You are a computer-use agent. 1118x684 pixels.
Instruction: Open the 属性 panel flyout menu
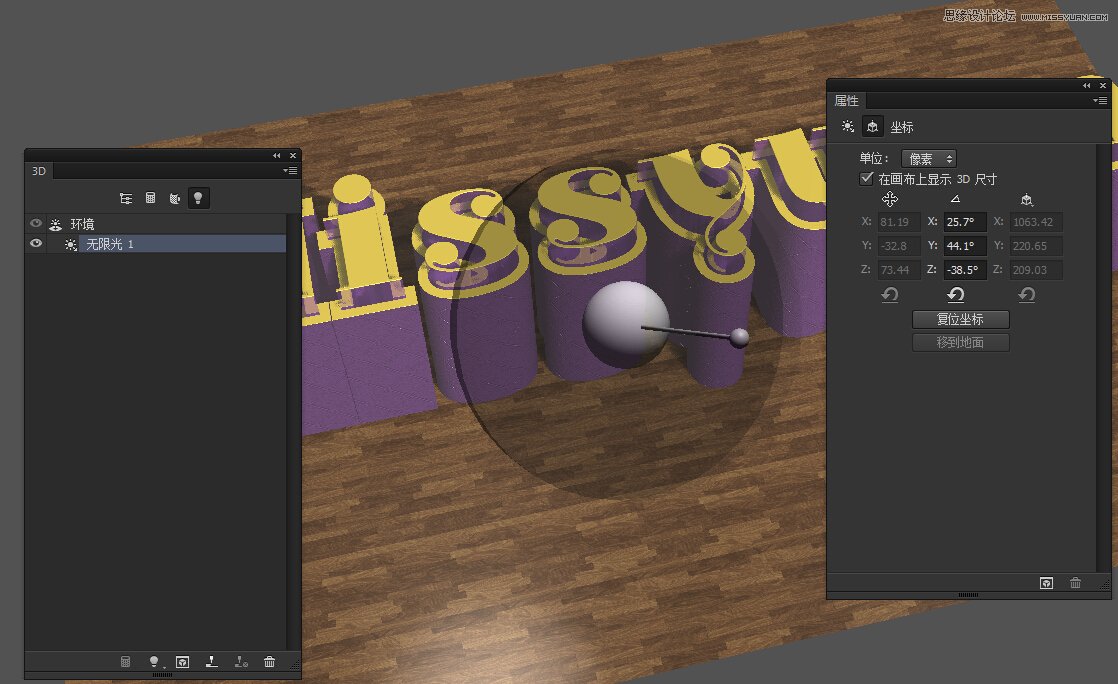[x=1100, y=101]
